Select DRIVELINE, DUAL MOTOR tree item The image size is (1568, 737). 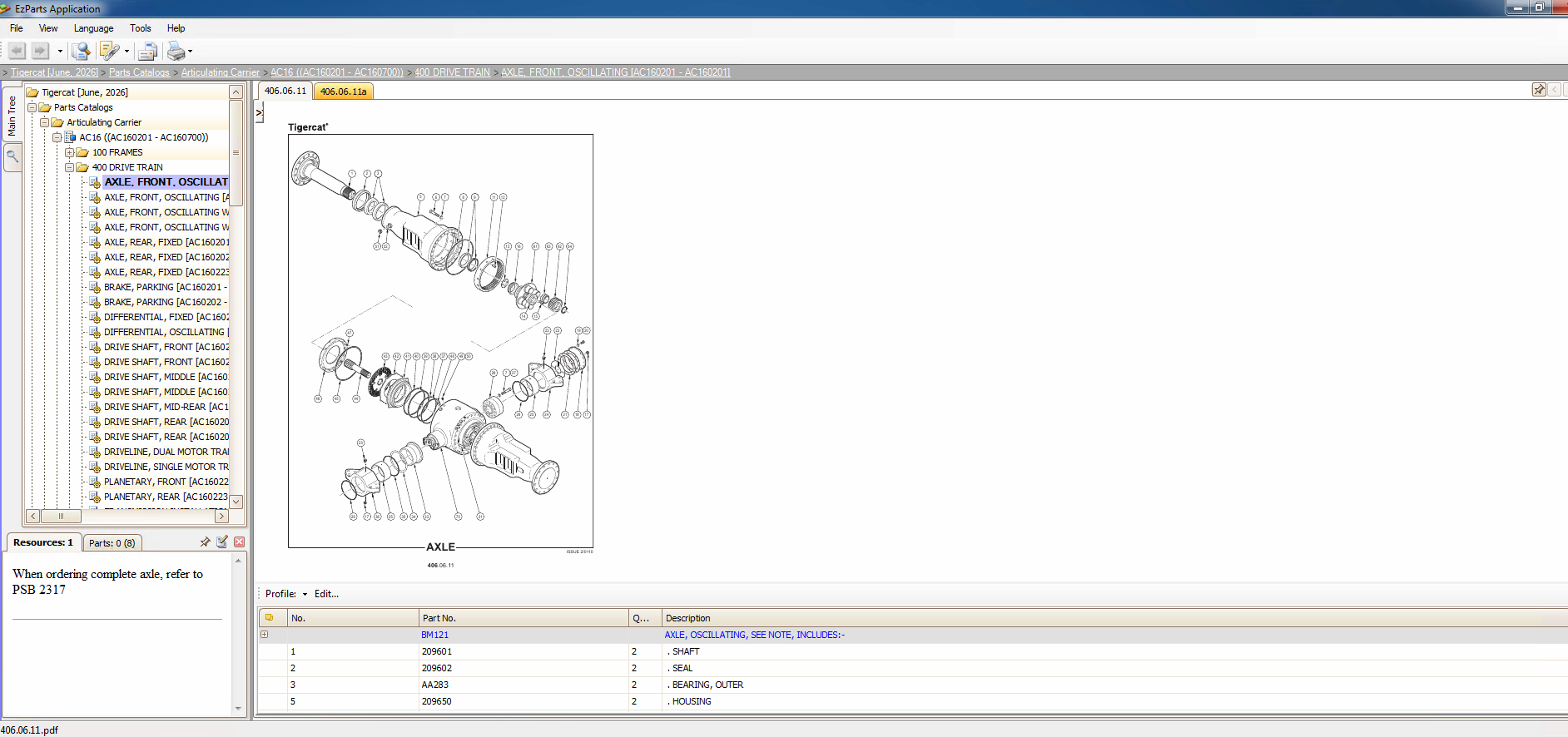click(166, 452)
